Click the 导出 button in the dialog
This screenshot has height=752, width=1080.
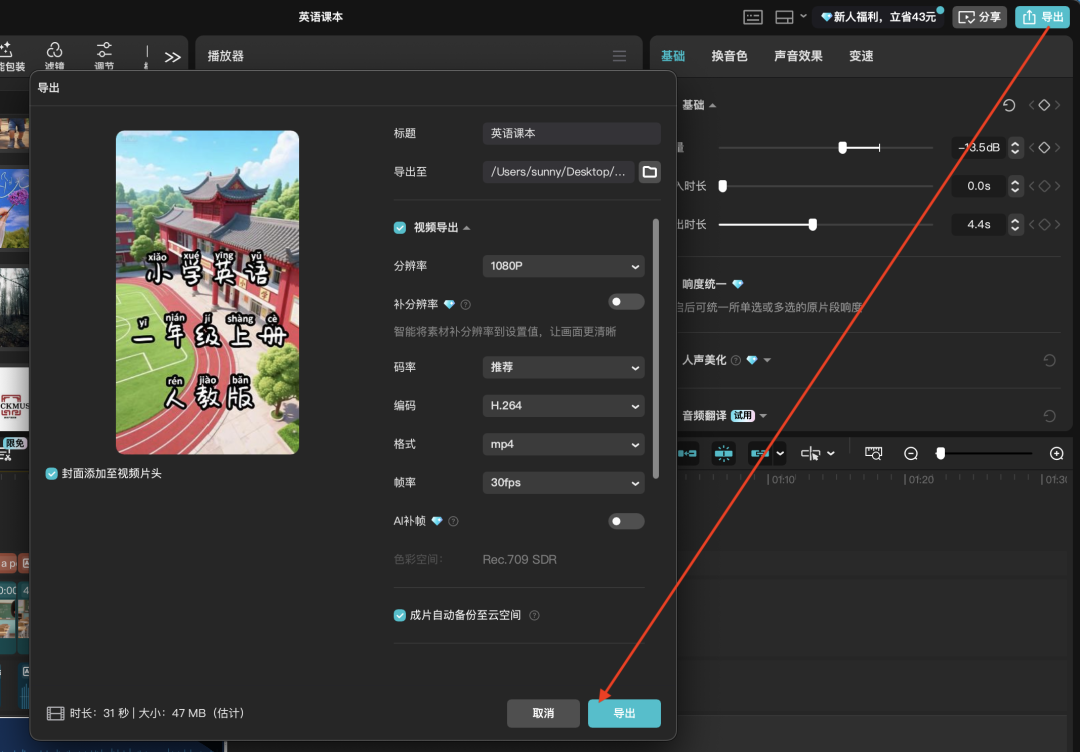624,713
